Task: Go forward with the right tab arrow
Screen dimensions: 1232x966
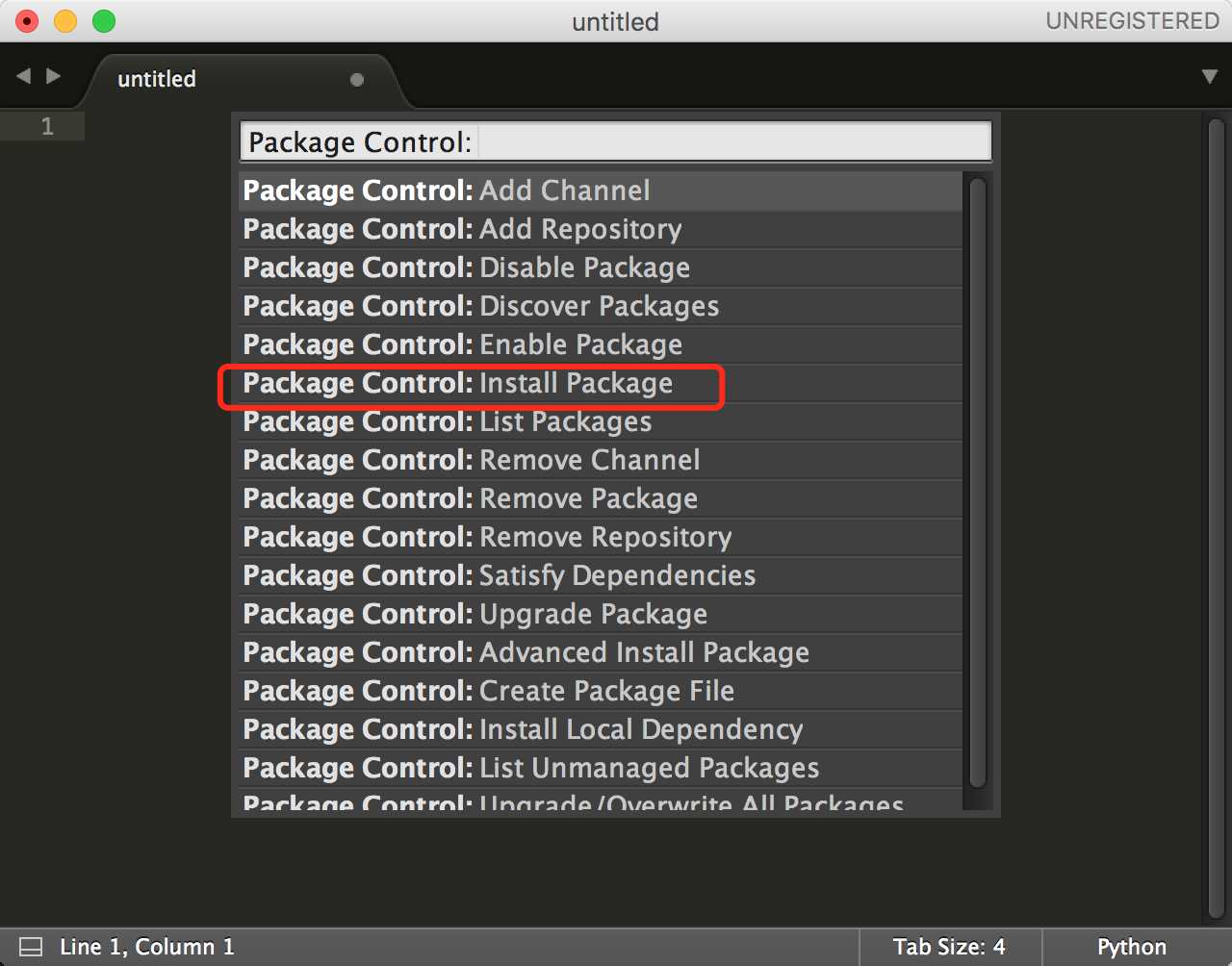Action: click(54, 75)
